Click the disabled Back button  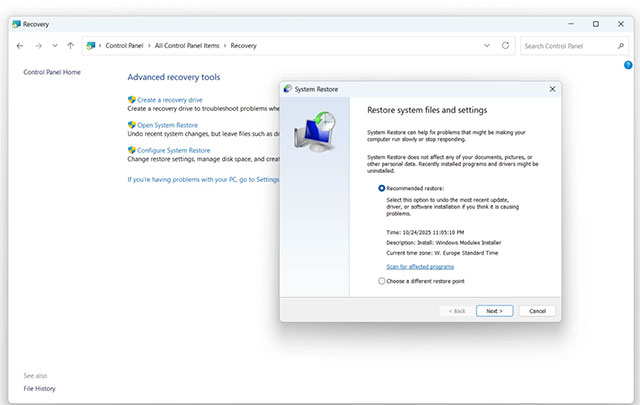pyautogui.click(x=457, y=311)
